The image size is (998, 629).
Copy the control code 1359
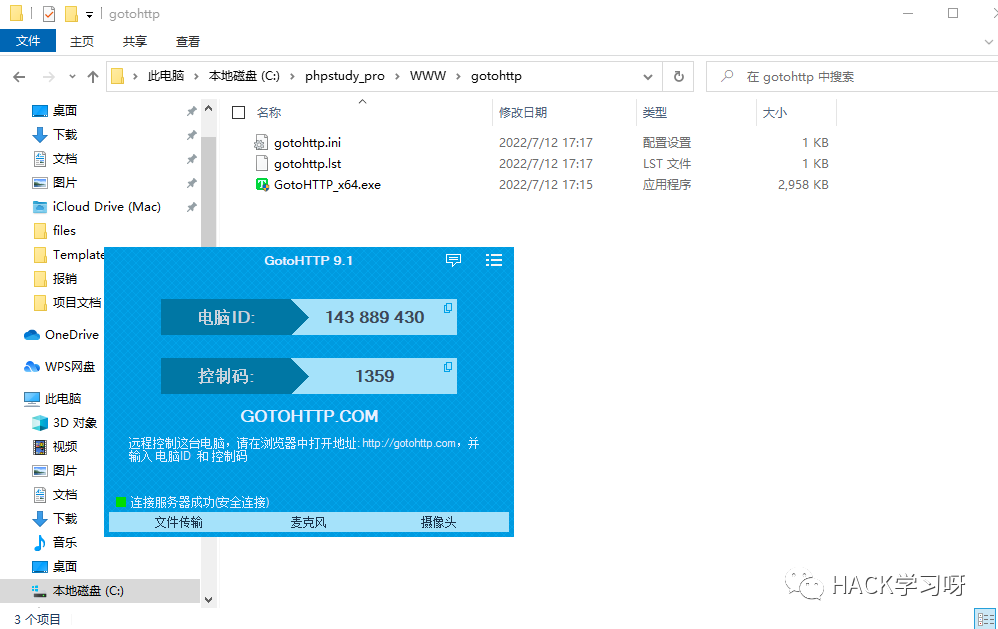(448, 367)
